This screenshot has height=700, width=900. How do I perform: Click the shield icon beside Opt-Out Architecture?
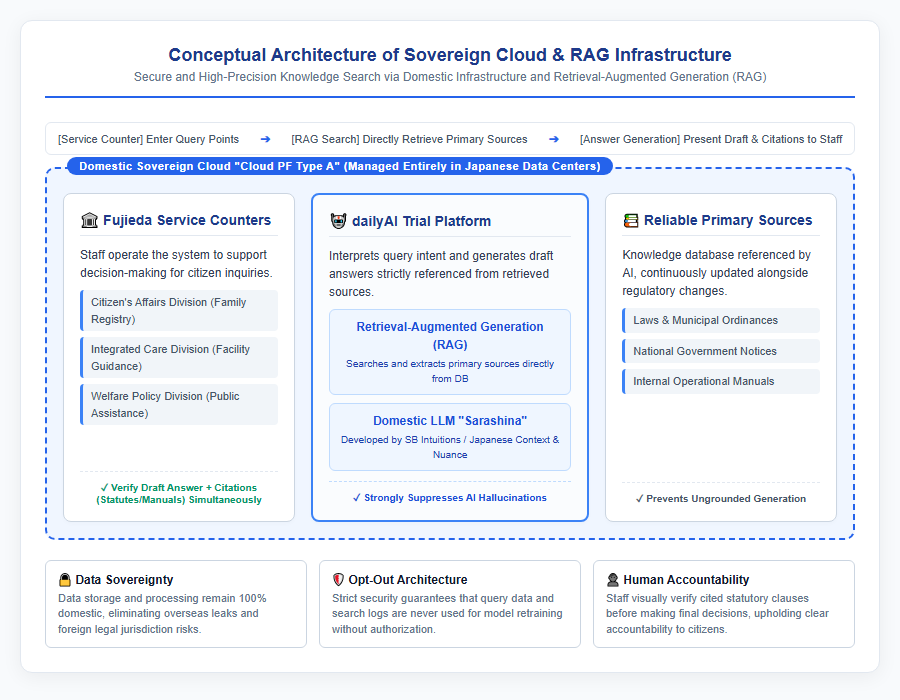(338, 580)
